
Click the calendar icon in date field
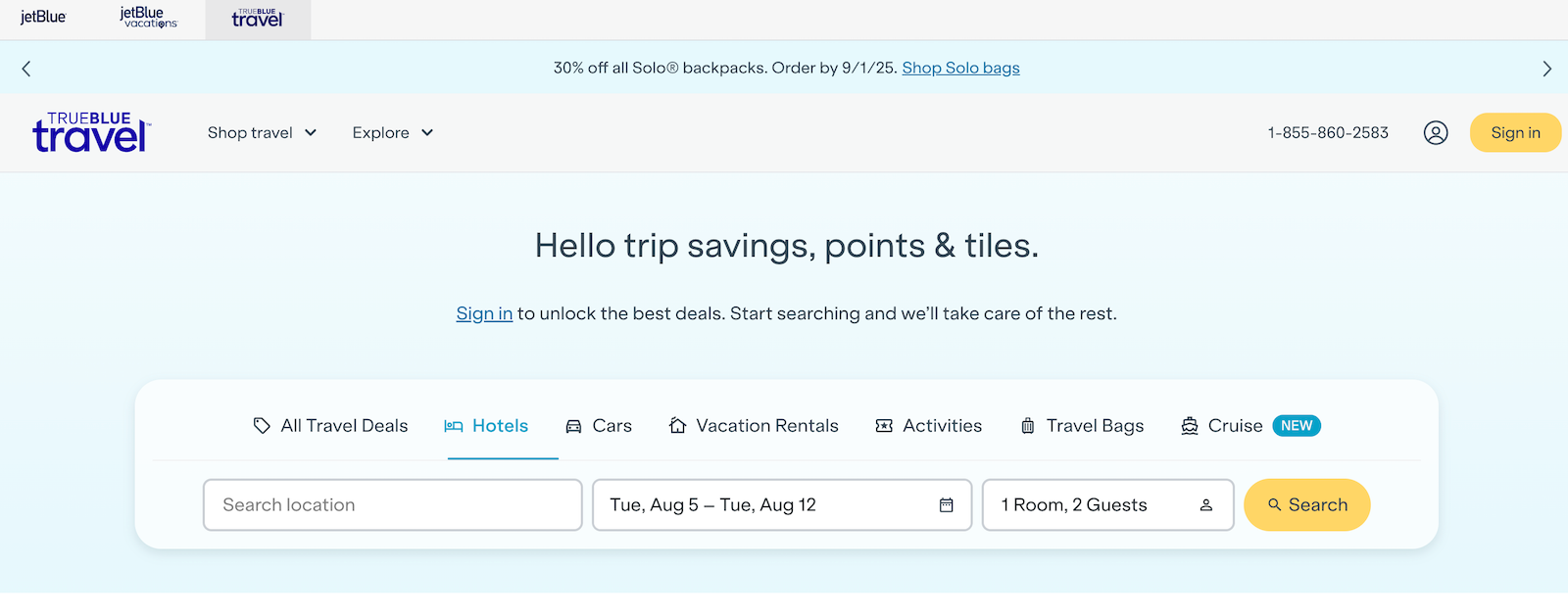tap(947, 505)
